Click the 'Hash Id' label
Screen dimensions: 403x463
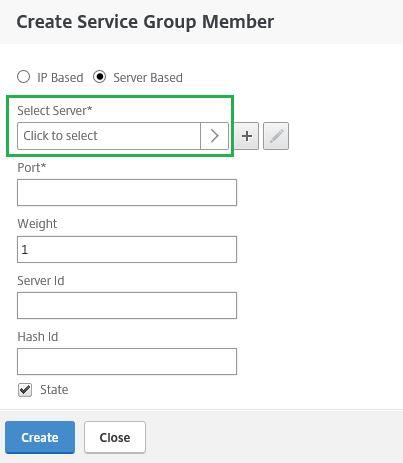[38, 337]
